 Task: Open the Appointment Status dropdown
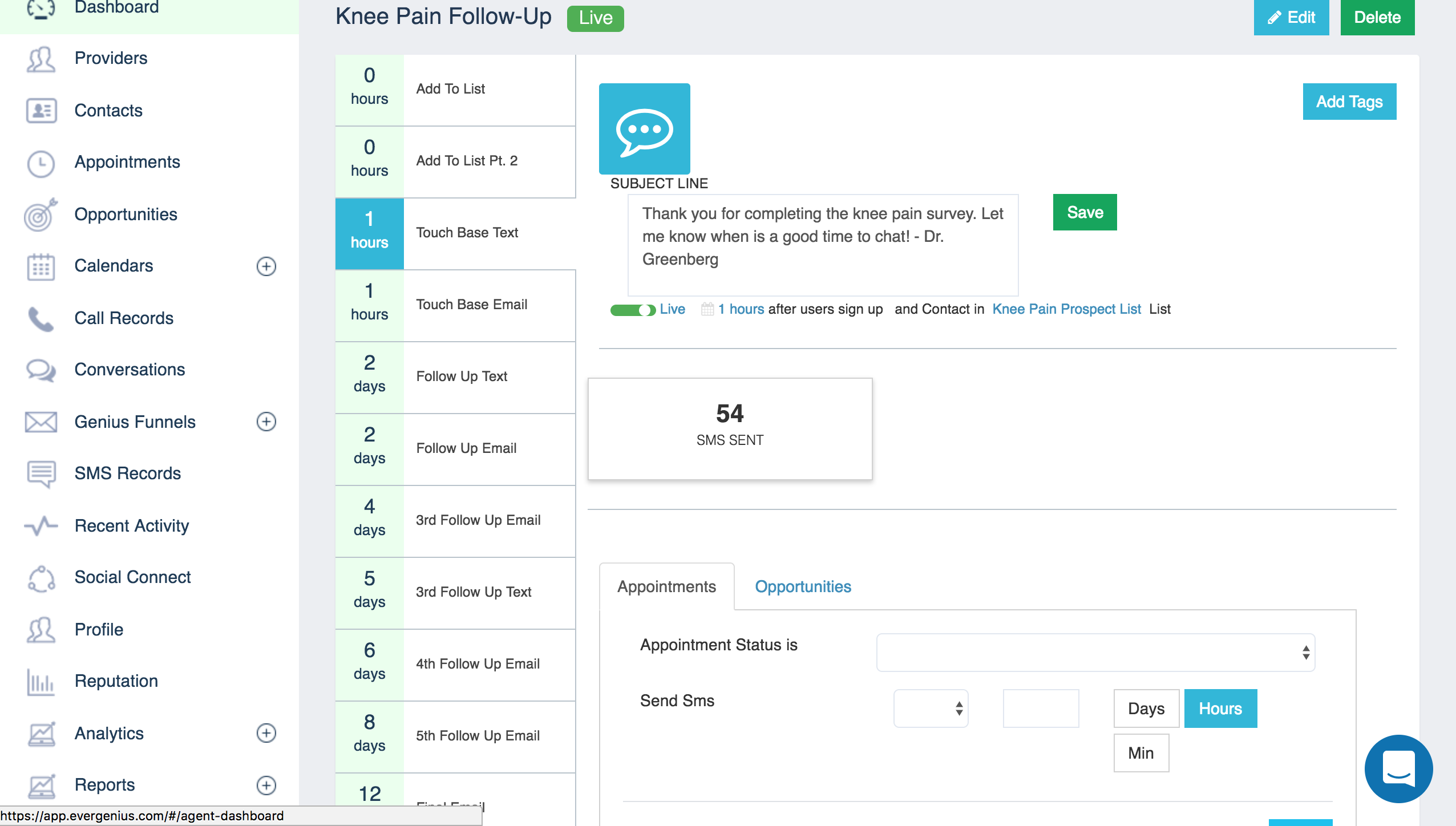1095,652
